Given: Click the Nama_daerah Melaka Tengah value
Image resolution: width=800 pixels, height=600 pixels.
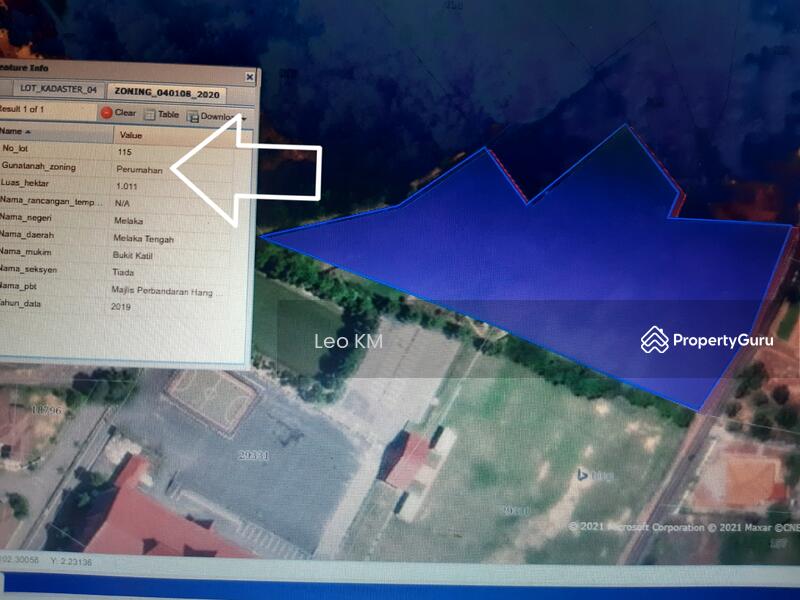Looking at the screenshot, I should (x=145, y=239).
